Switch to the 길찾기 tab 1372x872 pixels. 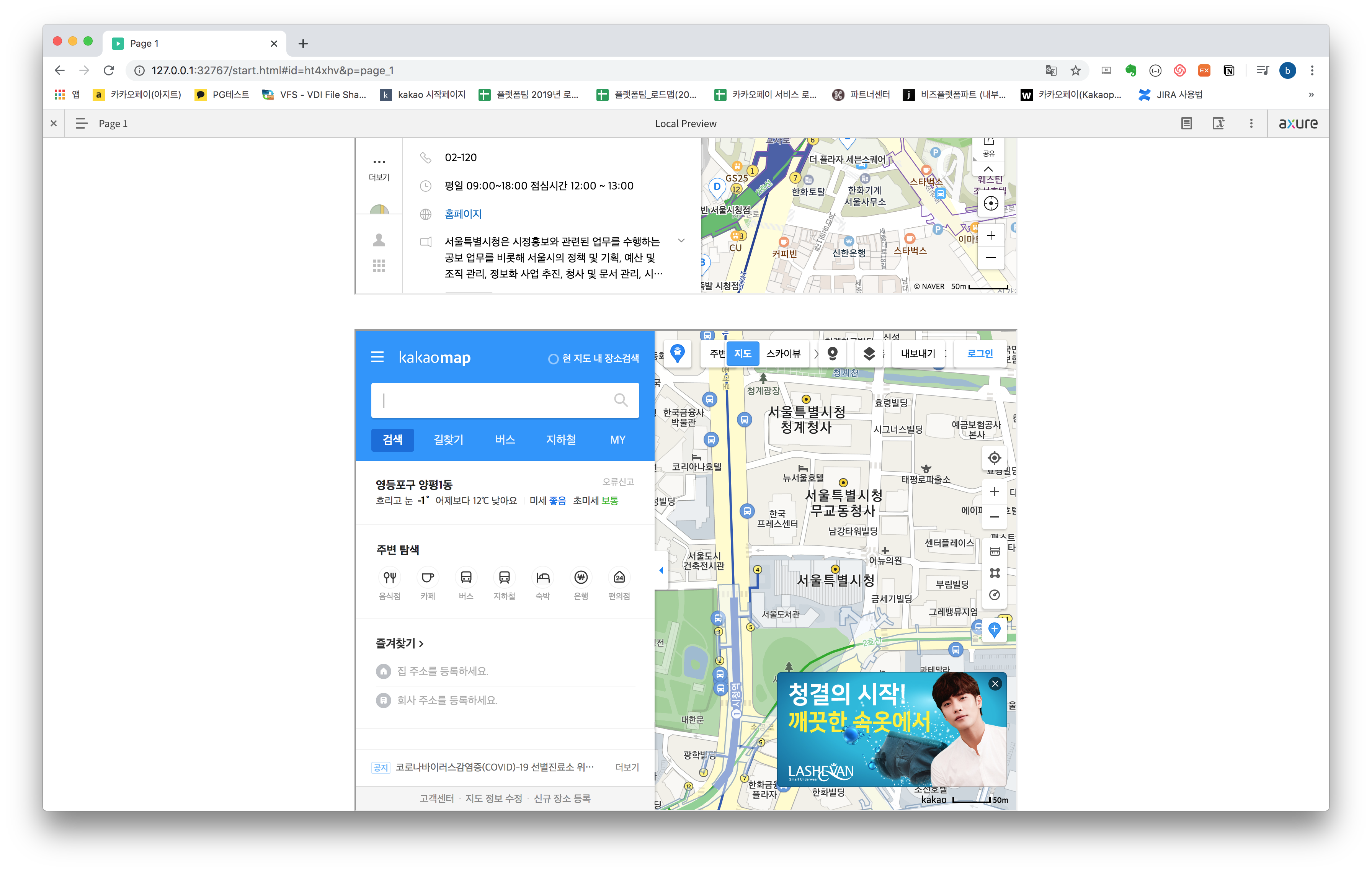pyautogui.click(x=448, y=440)
